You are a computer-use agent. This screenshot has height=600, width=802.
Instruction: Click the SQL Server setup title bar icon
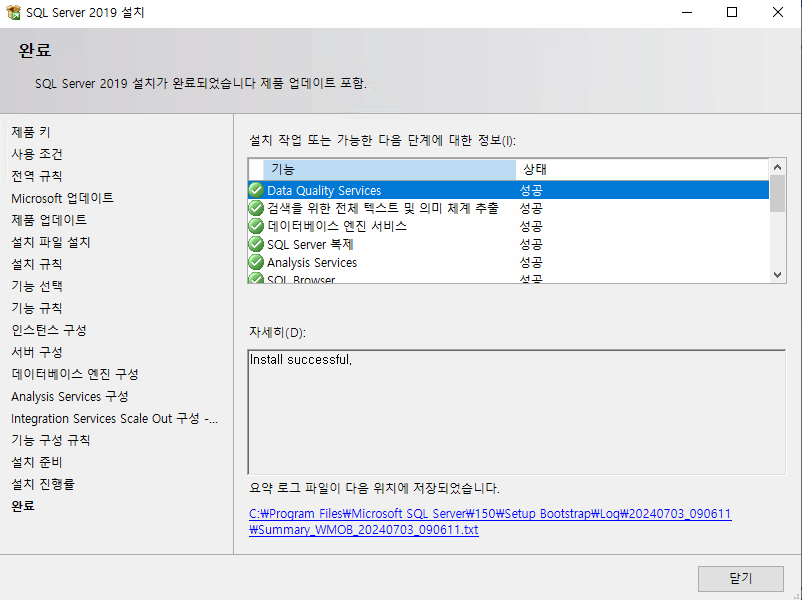point(13,12)
